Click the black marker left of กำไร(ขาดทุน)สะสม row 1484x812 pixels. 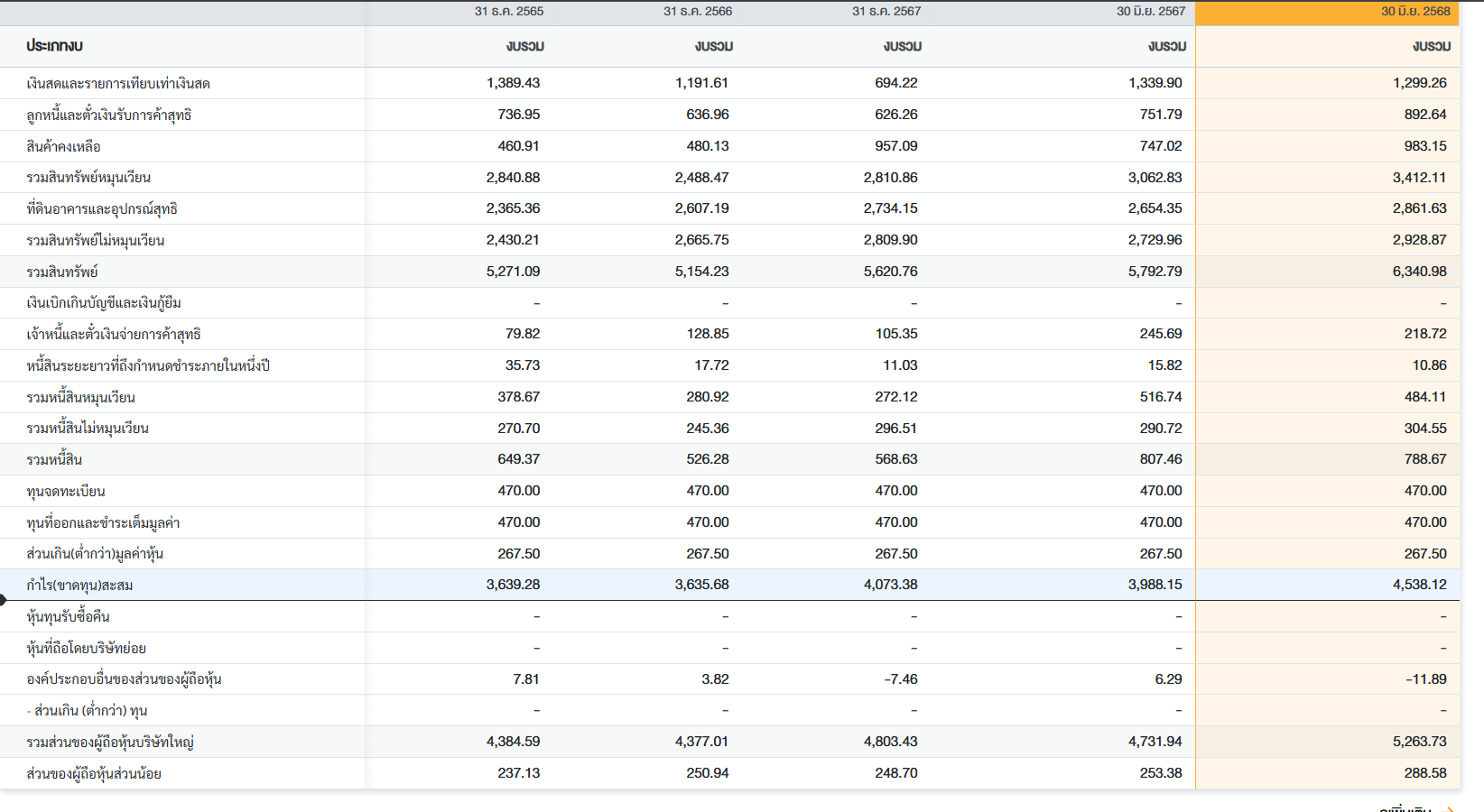tap(4, 600)
